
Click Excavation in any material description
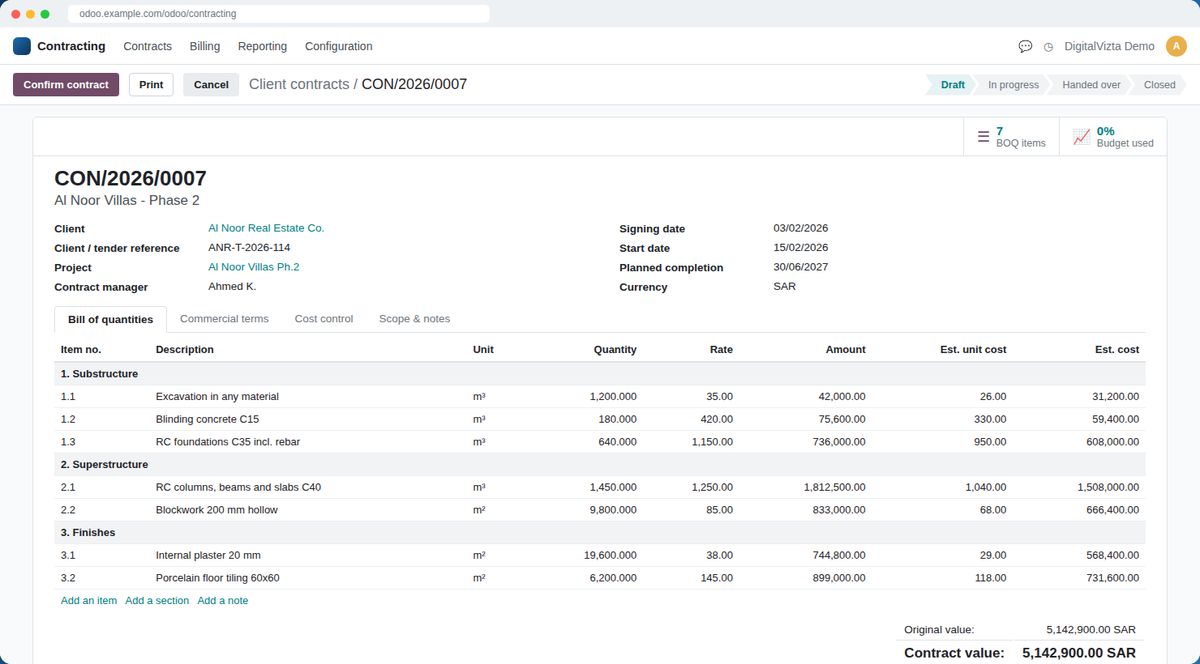(217, 397)
